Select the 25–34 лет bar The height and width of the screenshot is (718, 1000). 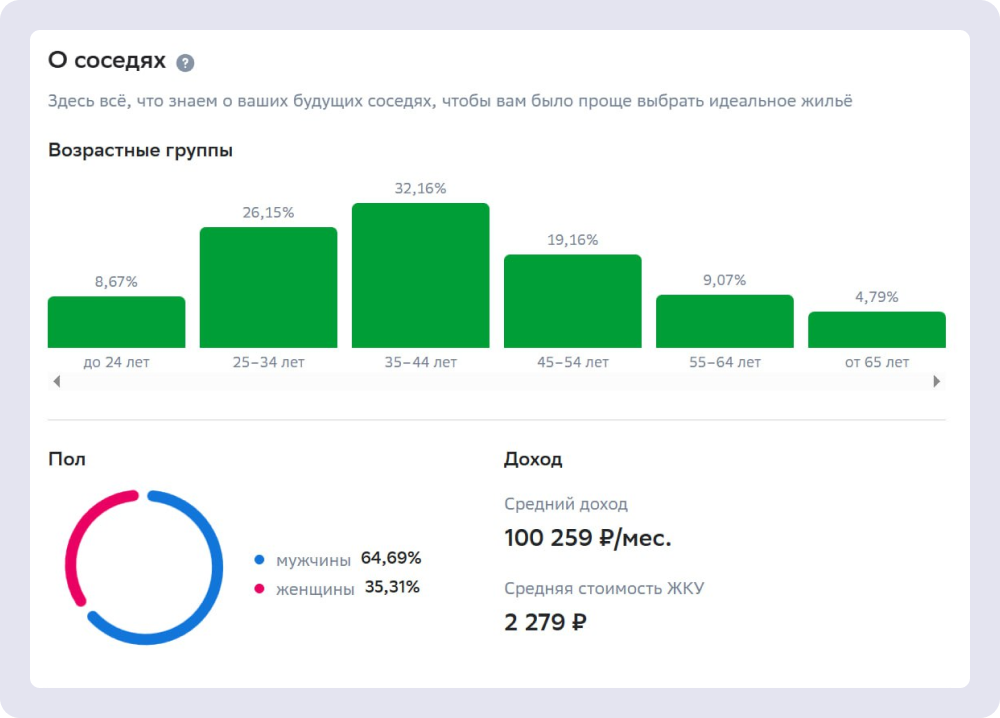pos(268,287)
